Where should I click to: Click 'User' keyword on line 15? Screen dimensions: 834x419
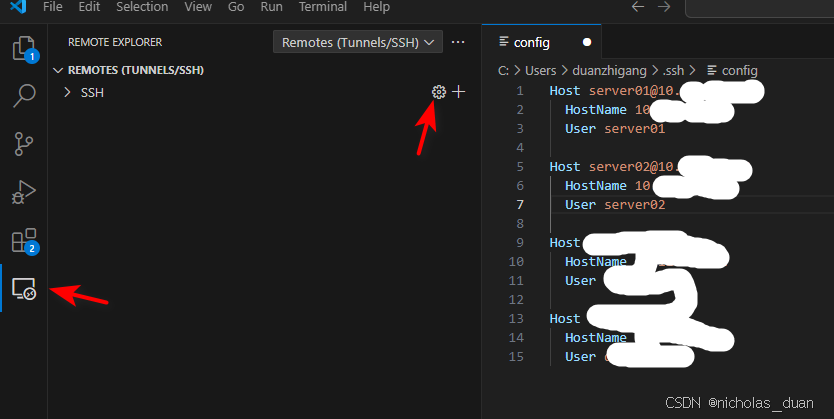click(580, 357)
